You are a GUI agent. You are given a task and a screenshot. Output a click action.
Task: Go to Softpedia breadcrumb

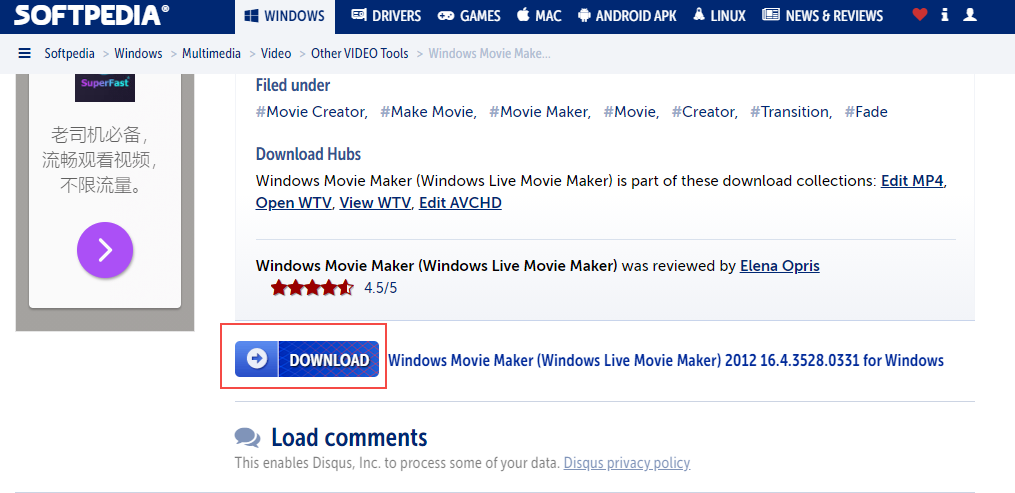(69, 54)
